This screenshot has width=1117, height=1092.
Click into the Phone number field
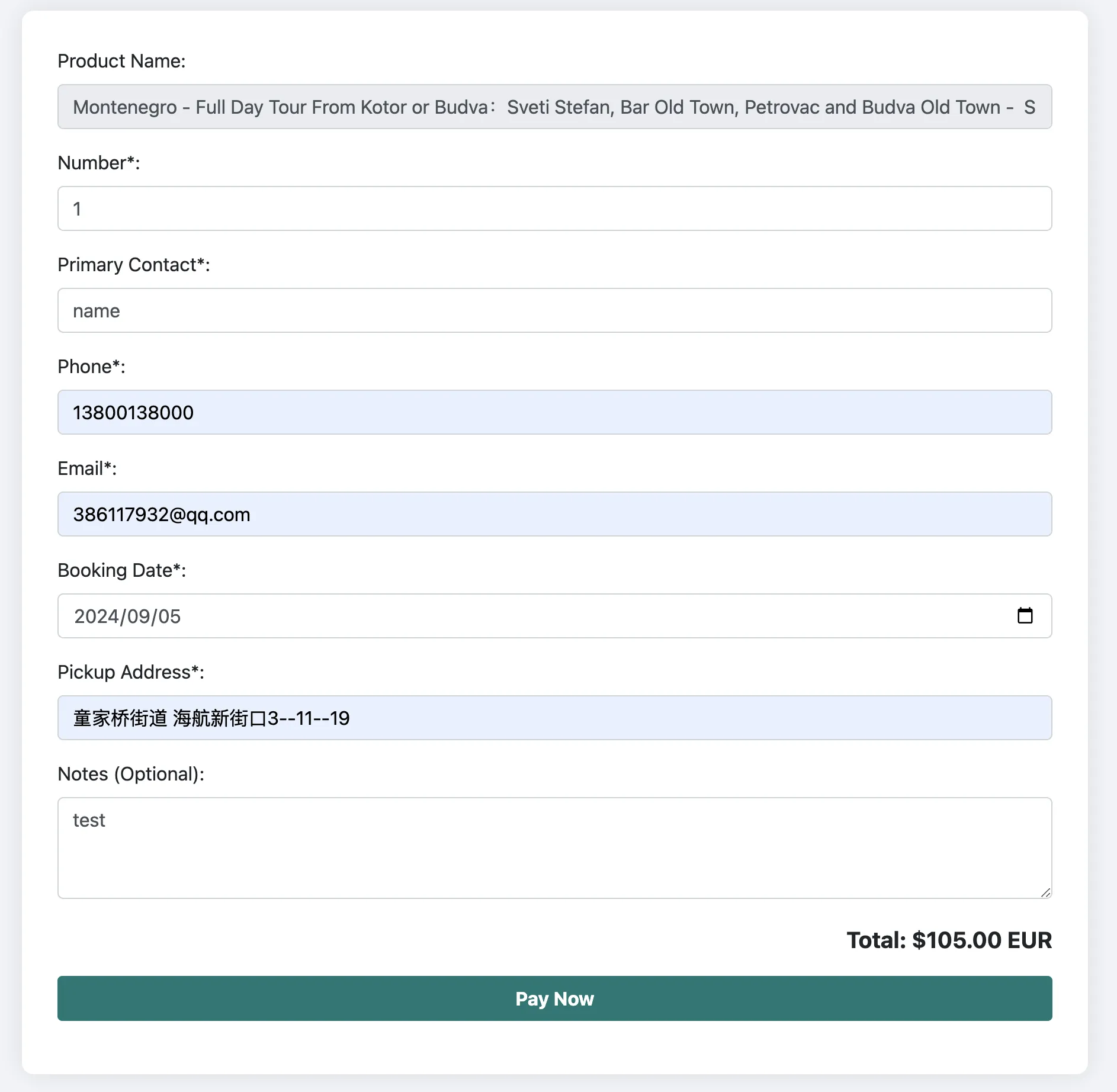coord(555,412)
